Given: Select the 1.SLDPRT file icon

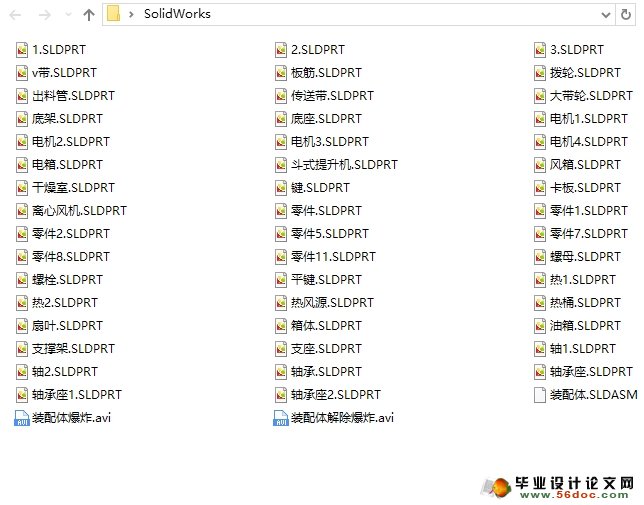Looking at the screenshot, I should [x=22, y=50].
